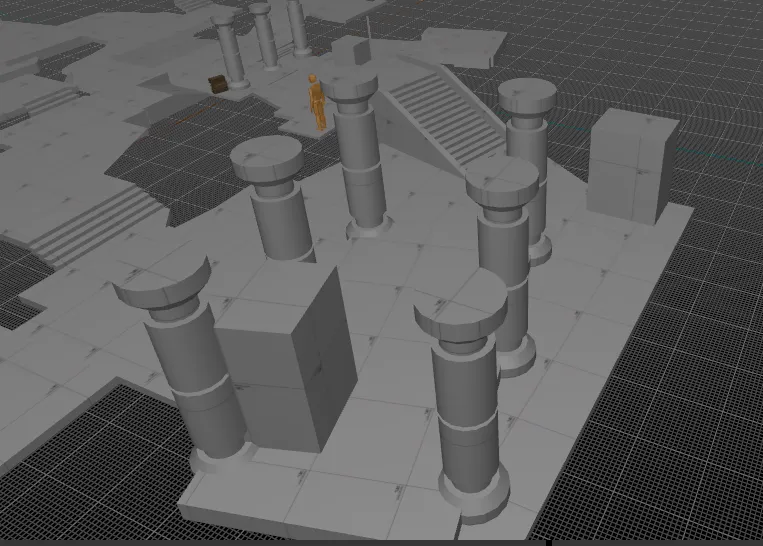Click the dark bar at viewport bottom
Image resolution: width=763 pixels, height=546 pixels.
click(x=382, y=543)
